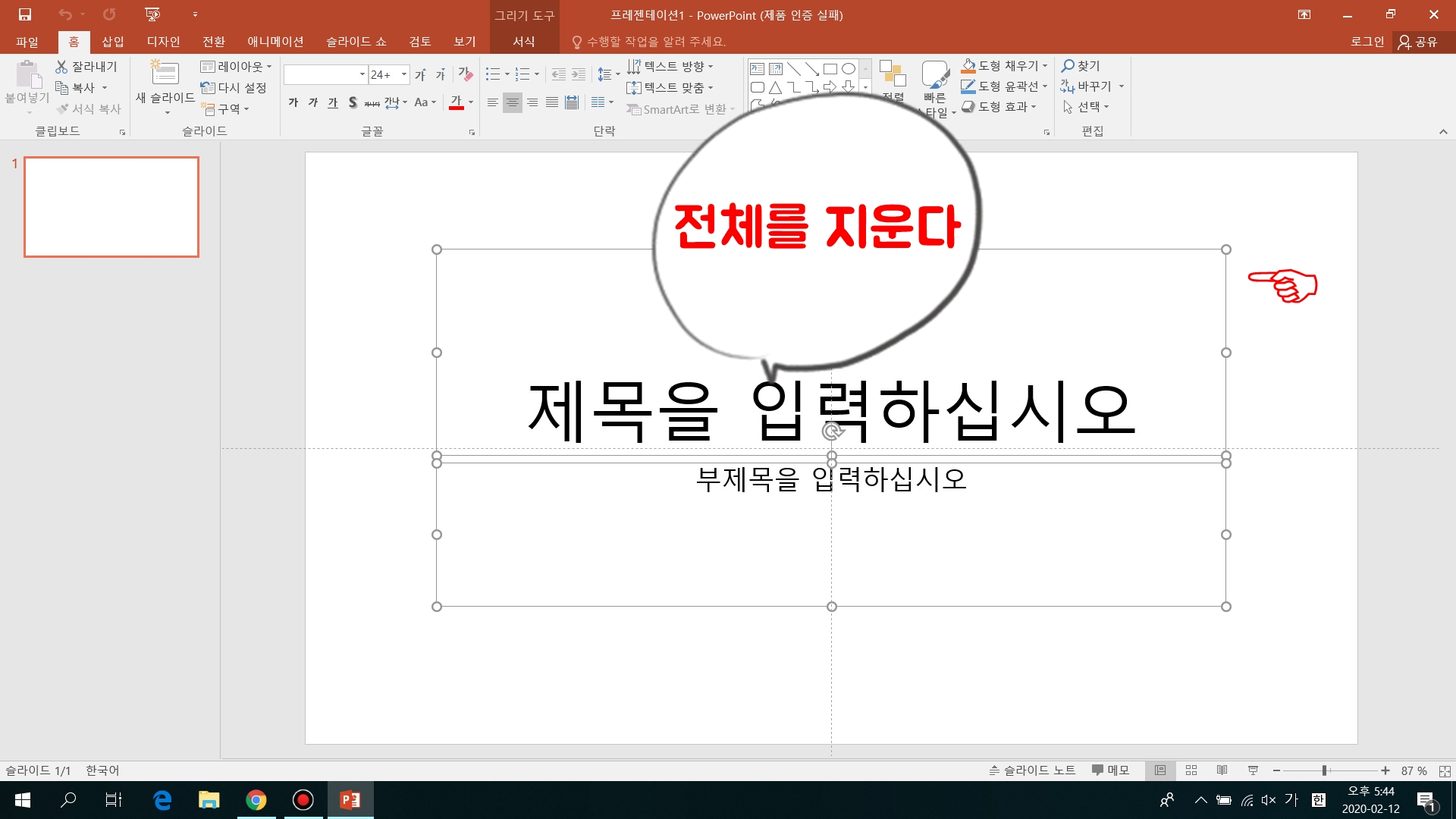Toggle center text alignment
Image resolution: width=1456 pixels, height=819 pixels.
tap(513, 102)
